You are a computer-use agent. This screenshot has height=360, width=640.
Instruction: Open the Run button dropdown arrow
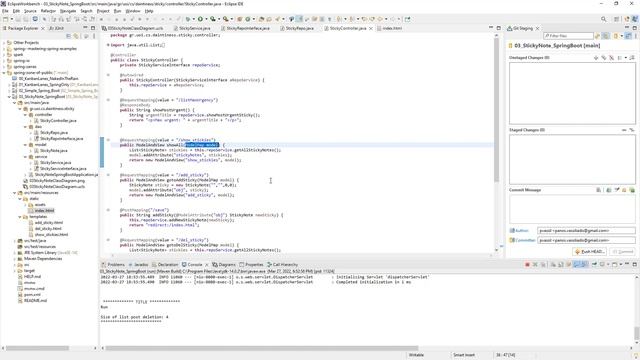(206, 19)
